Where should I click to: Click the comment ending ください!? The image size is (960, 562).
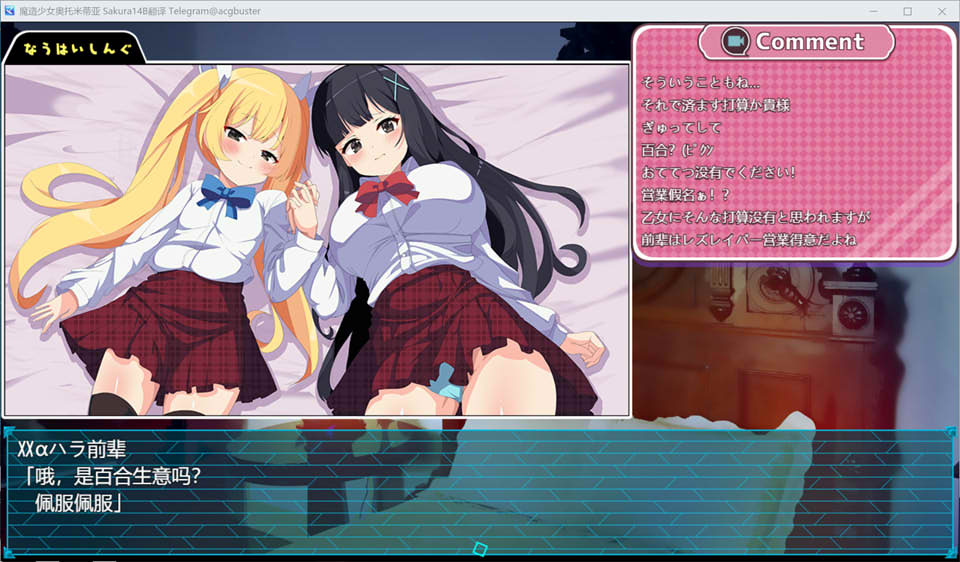coord(718,173)
